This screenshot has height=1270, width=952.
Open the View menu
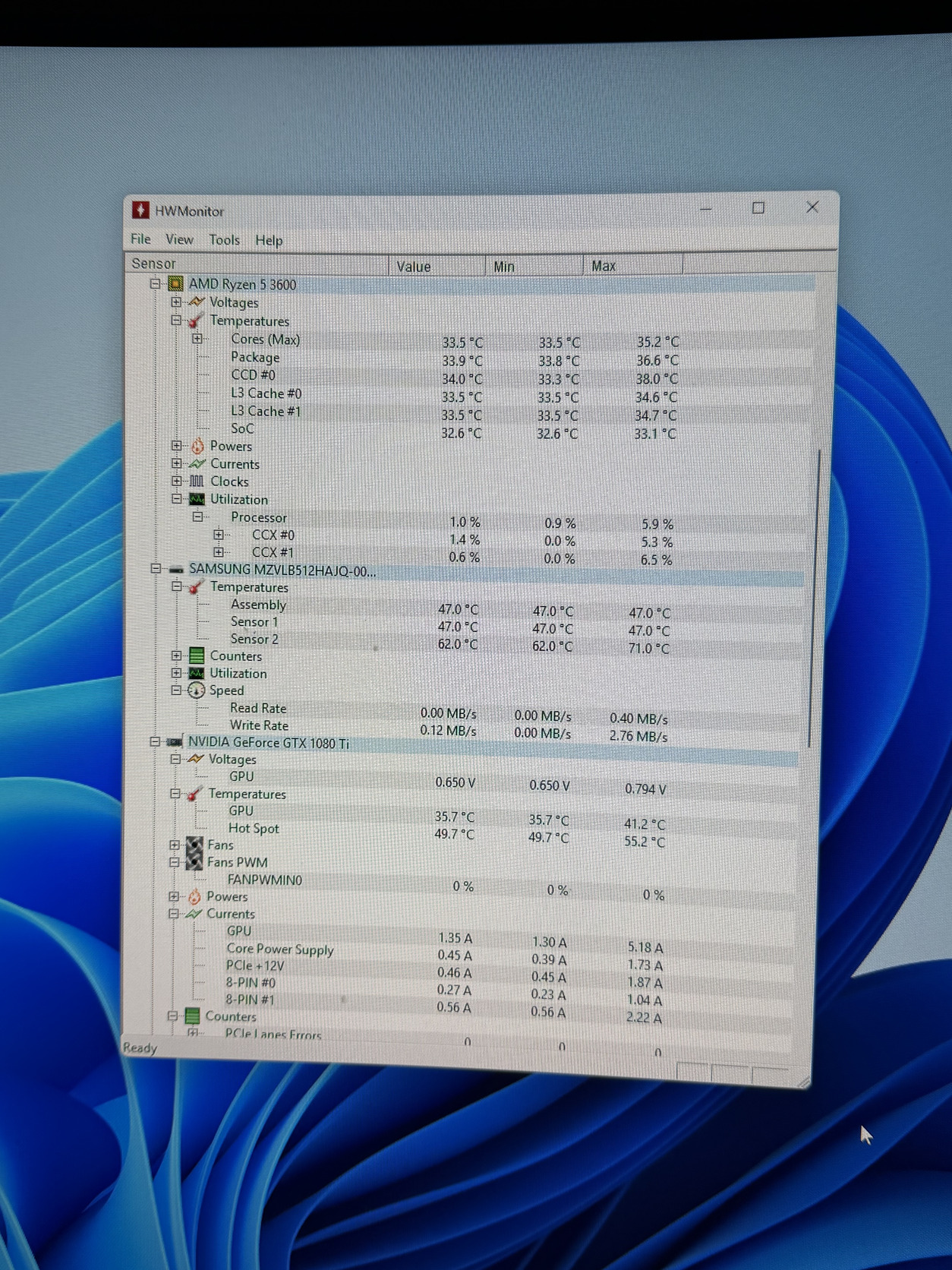(179, 239)
